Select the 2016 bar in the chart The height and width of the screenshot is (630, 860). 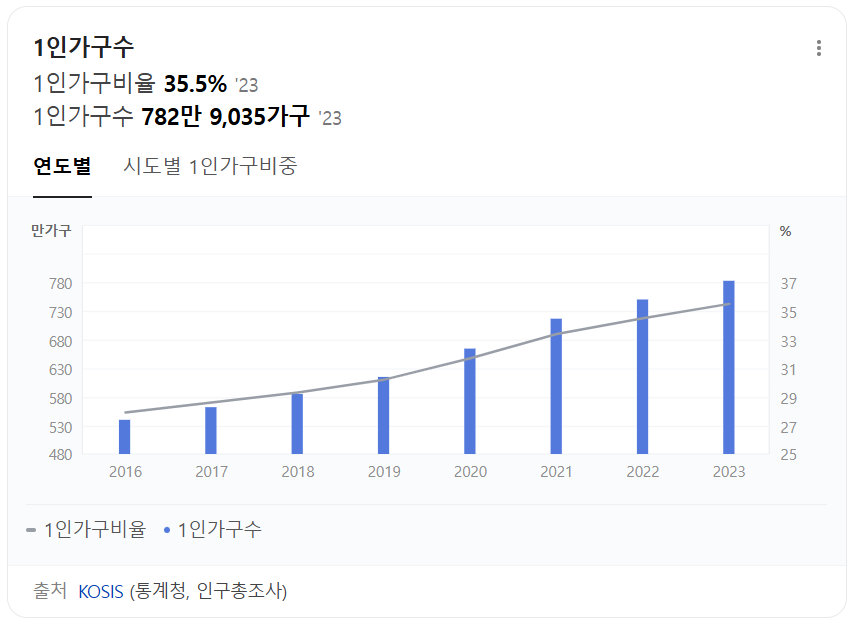[x=122, y=437]
